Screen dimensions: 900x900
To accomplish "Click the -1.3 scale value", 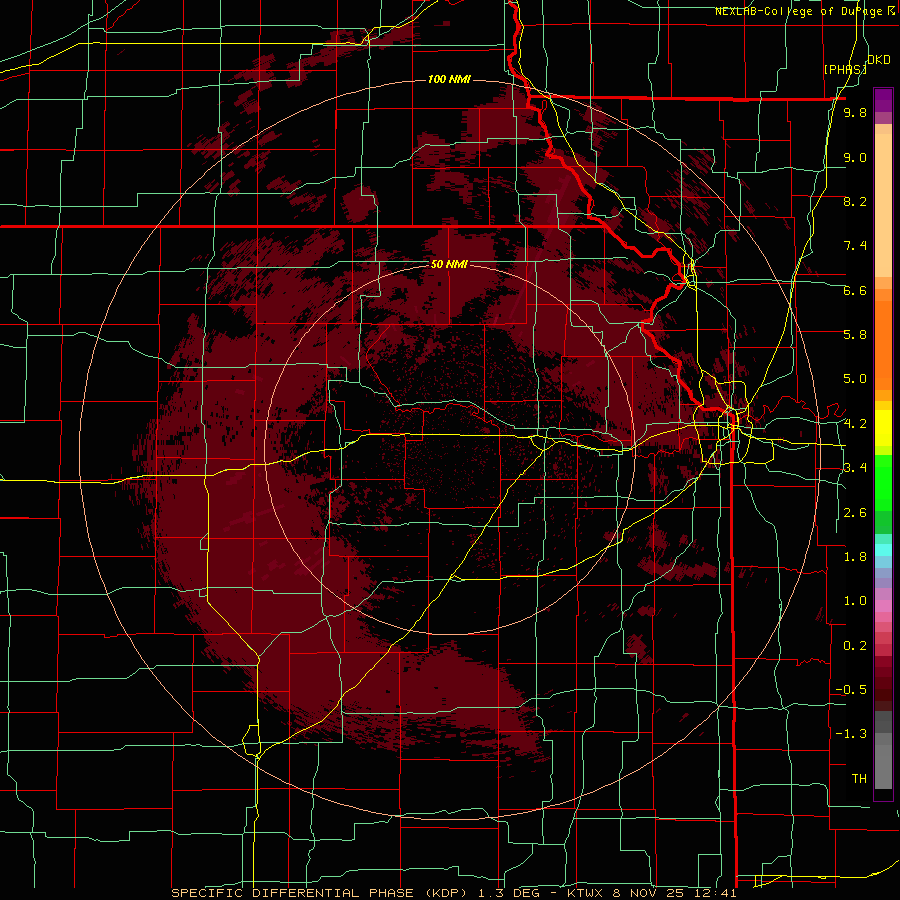I will coord(851,734).
